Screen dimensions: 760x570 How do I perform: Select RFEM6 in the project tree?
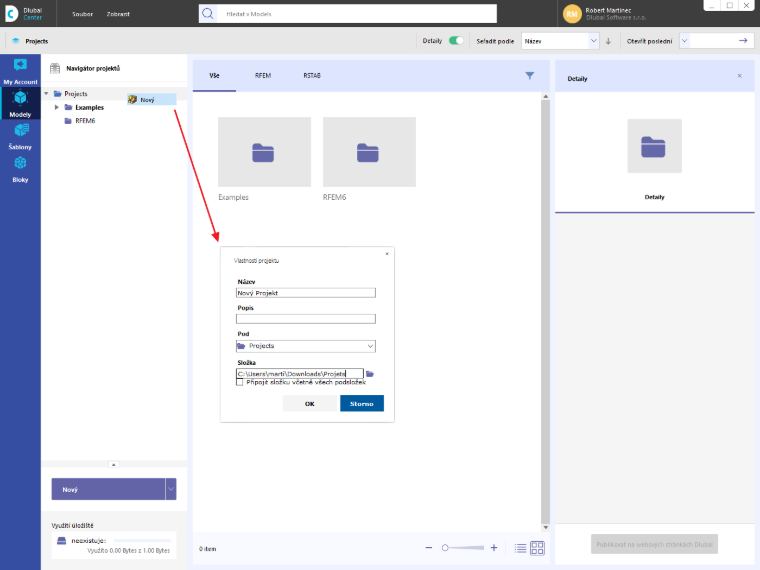[85, 121]
